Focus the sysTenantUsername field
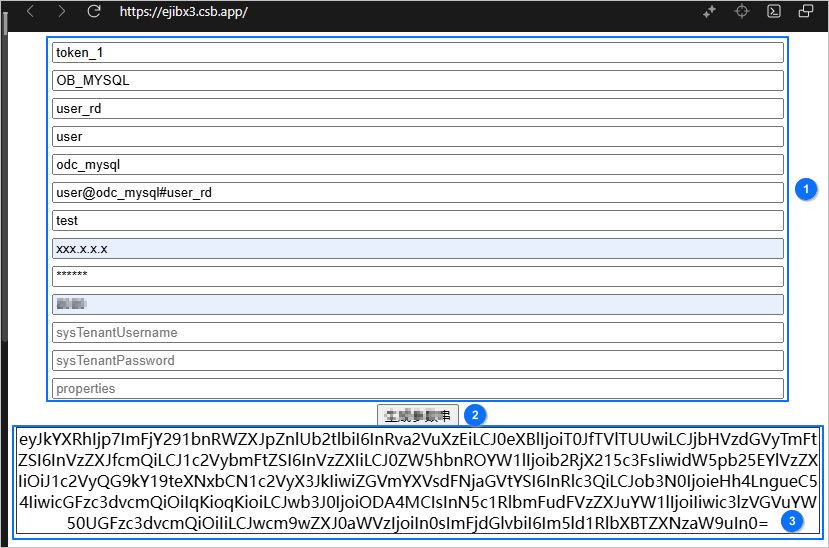This screenshot has height=548, width=829. coord(417,333)
